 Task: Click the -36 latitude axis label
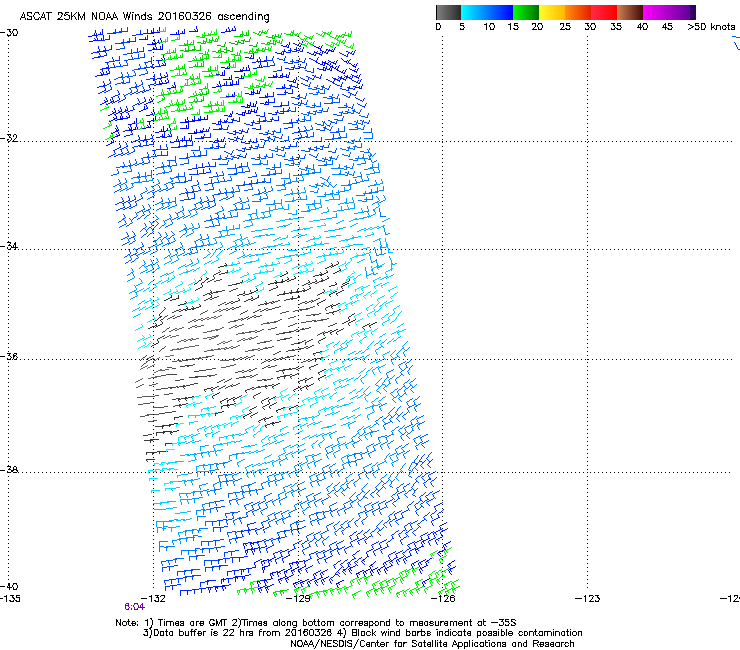click(9, 356)
